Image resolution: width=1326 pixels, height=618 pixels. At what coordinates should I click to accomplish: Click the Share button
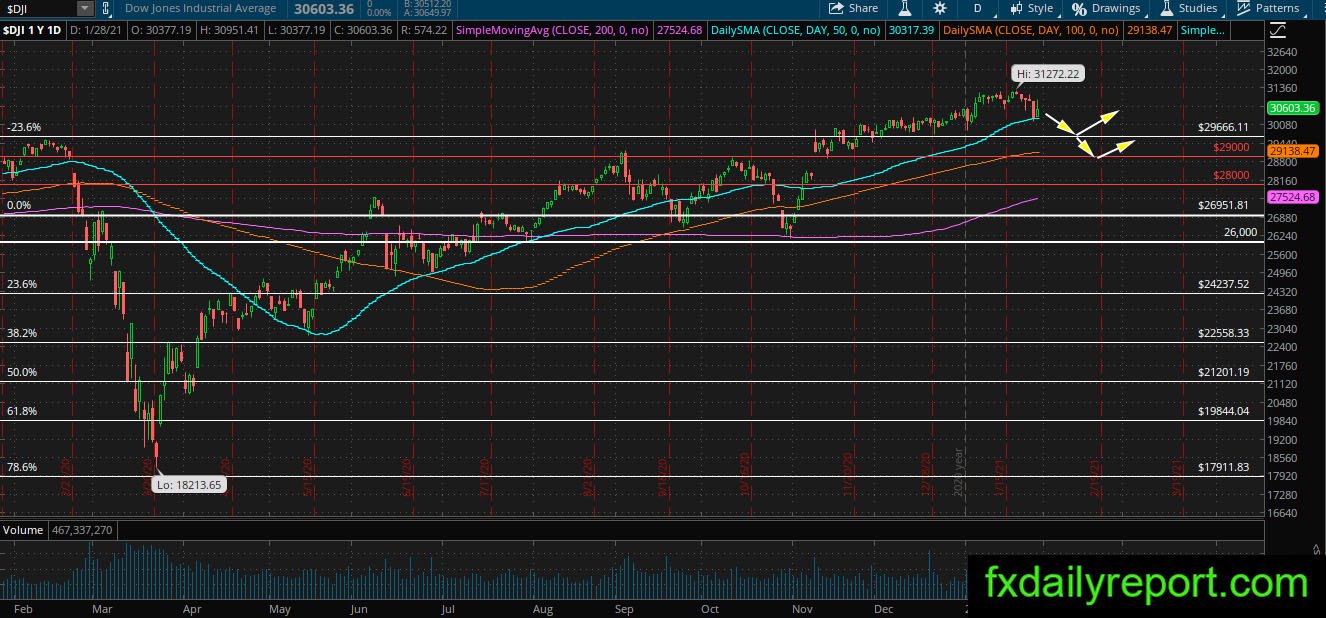coord(853,8)
